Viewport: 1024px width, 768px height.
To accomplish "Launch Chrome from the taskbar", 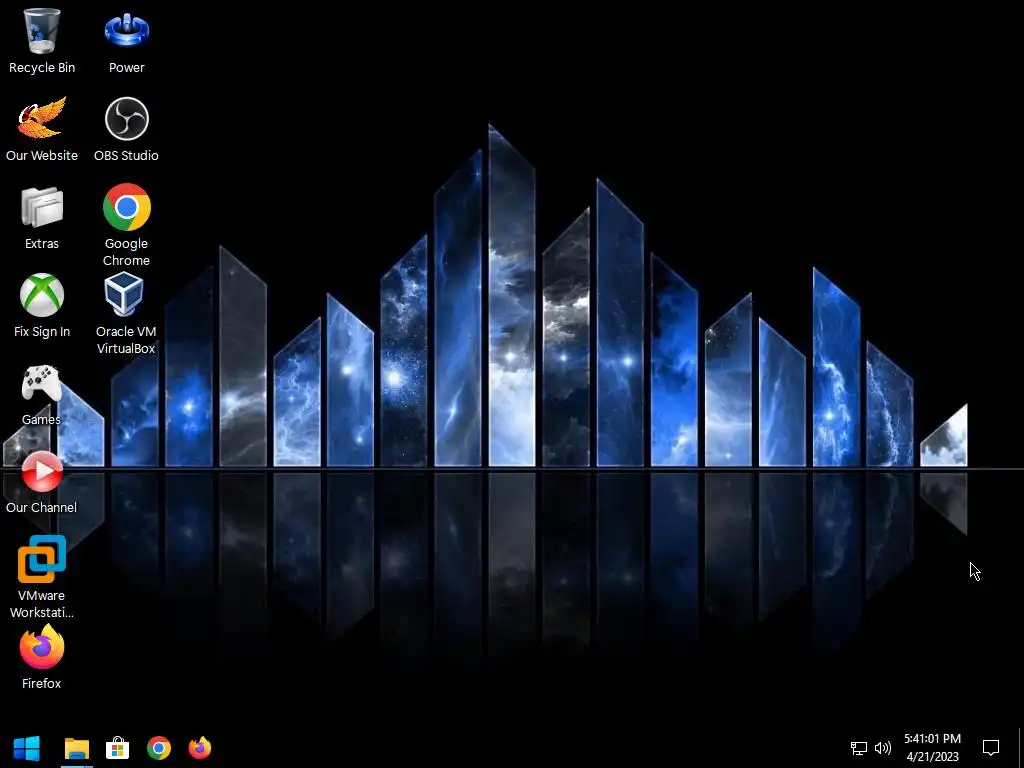I will point(159,748).
